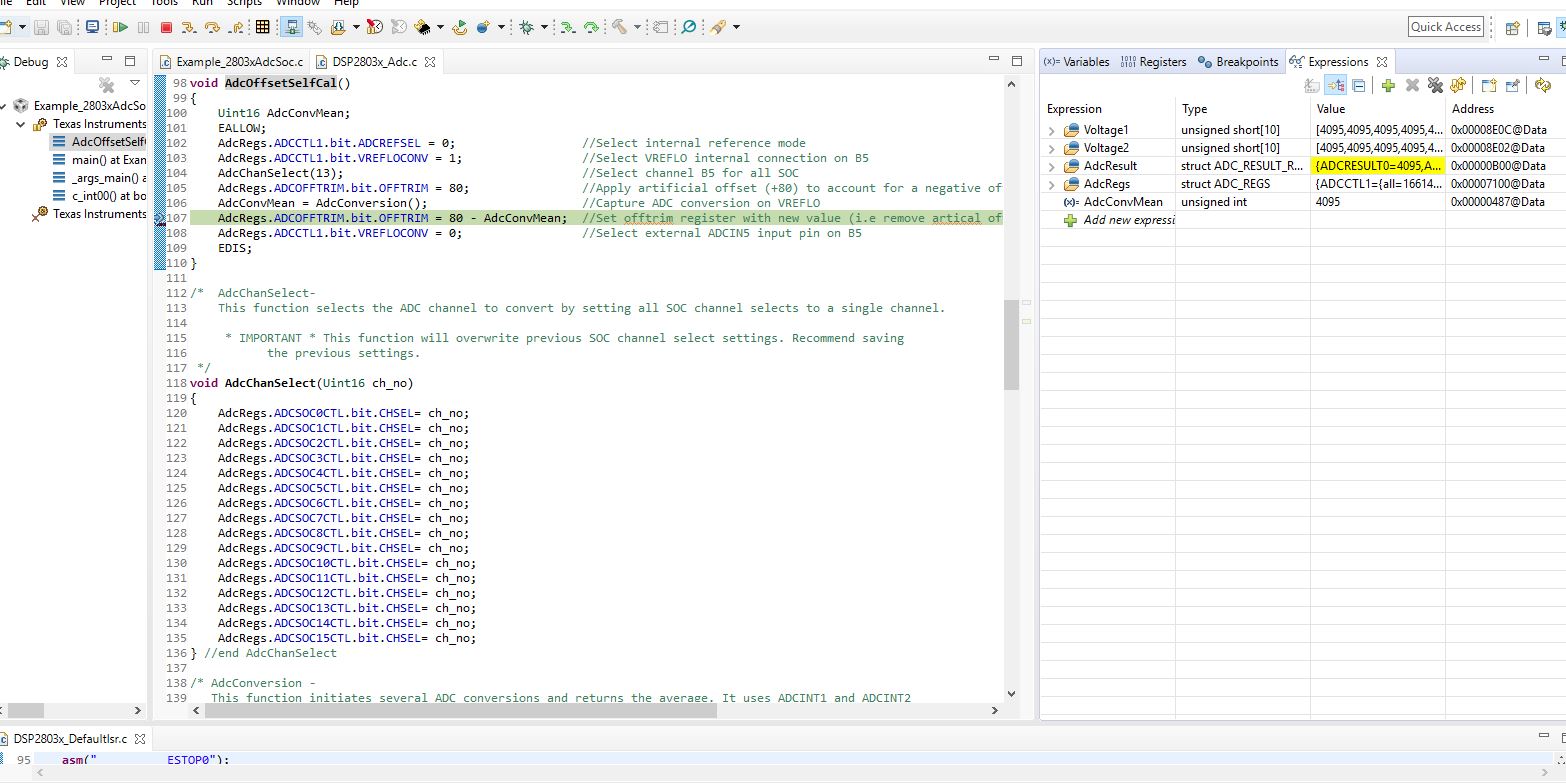The height and width of the screenshot is (783, 1566).
Task: Click the green plus to add expression
Action: click(x=1388, y=86)
